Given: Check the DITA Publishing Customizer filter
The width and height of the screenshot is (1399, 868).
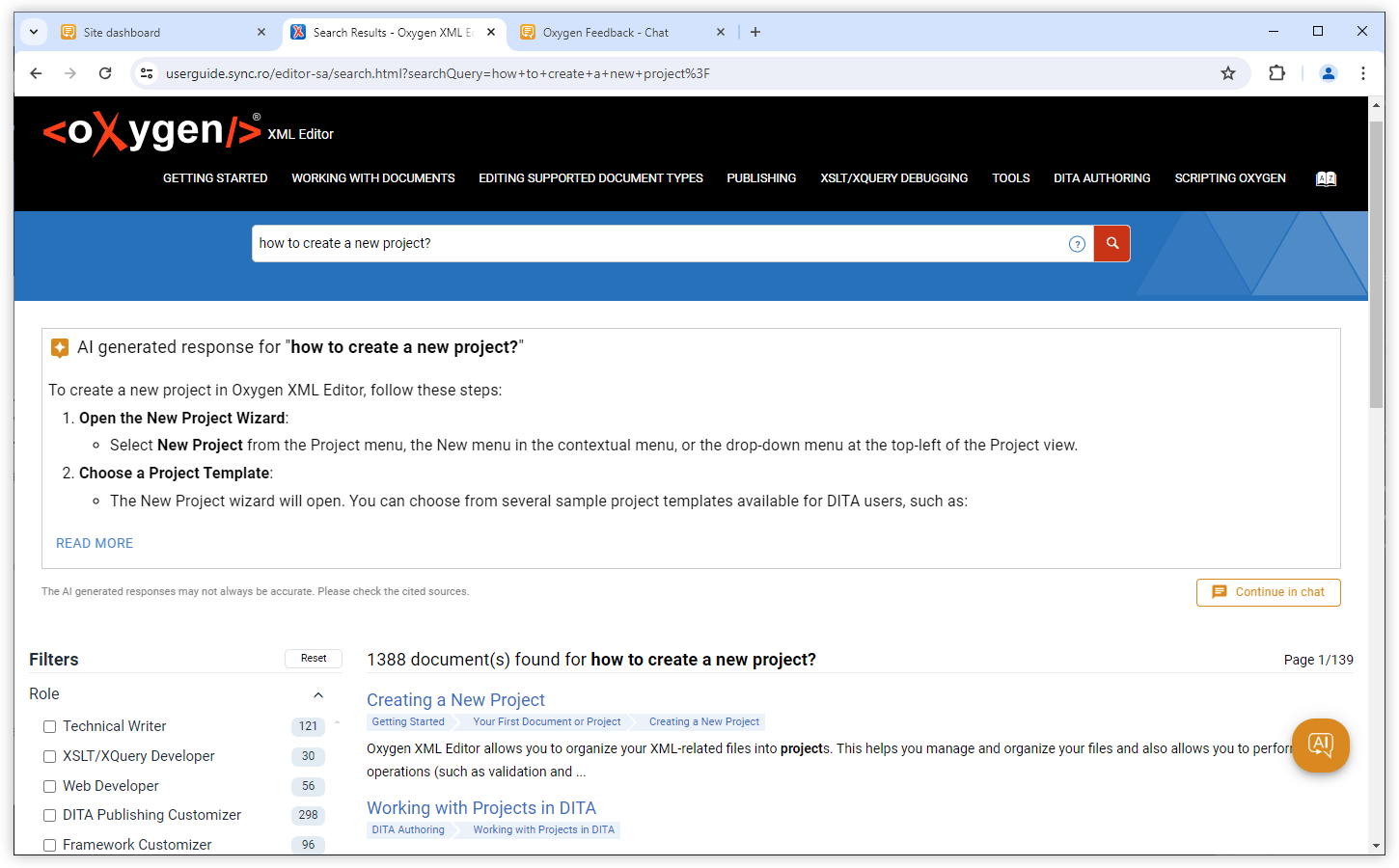Looking at the screenshot, I should pyautogui.click(x=49, y=815).
